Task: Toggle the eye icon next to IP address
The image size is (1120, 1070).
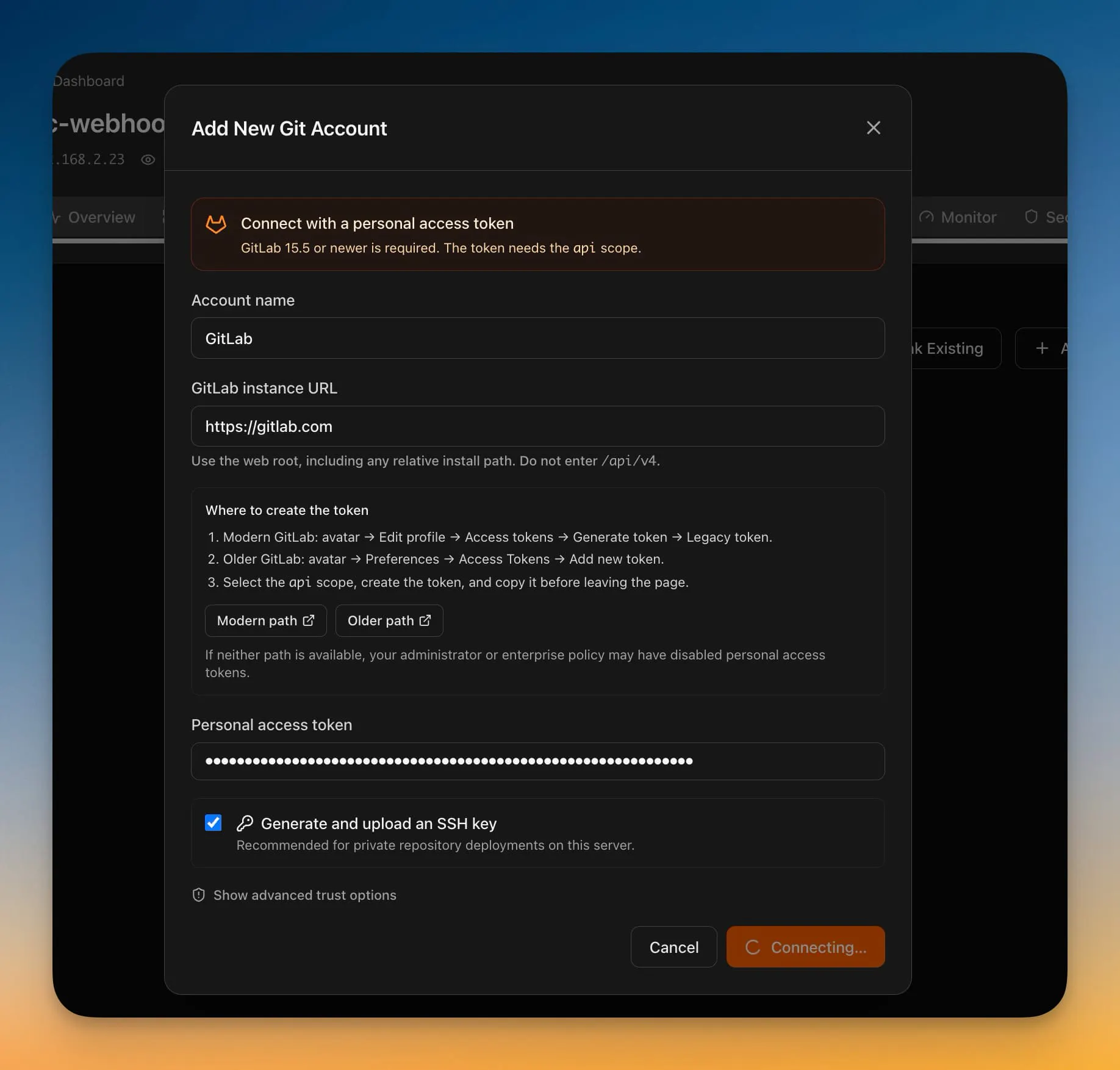Action: (148, 160)
